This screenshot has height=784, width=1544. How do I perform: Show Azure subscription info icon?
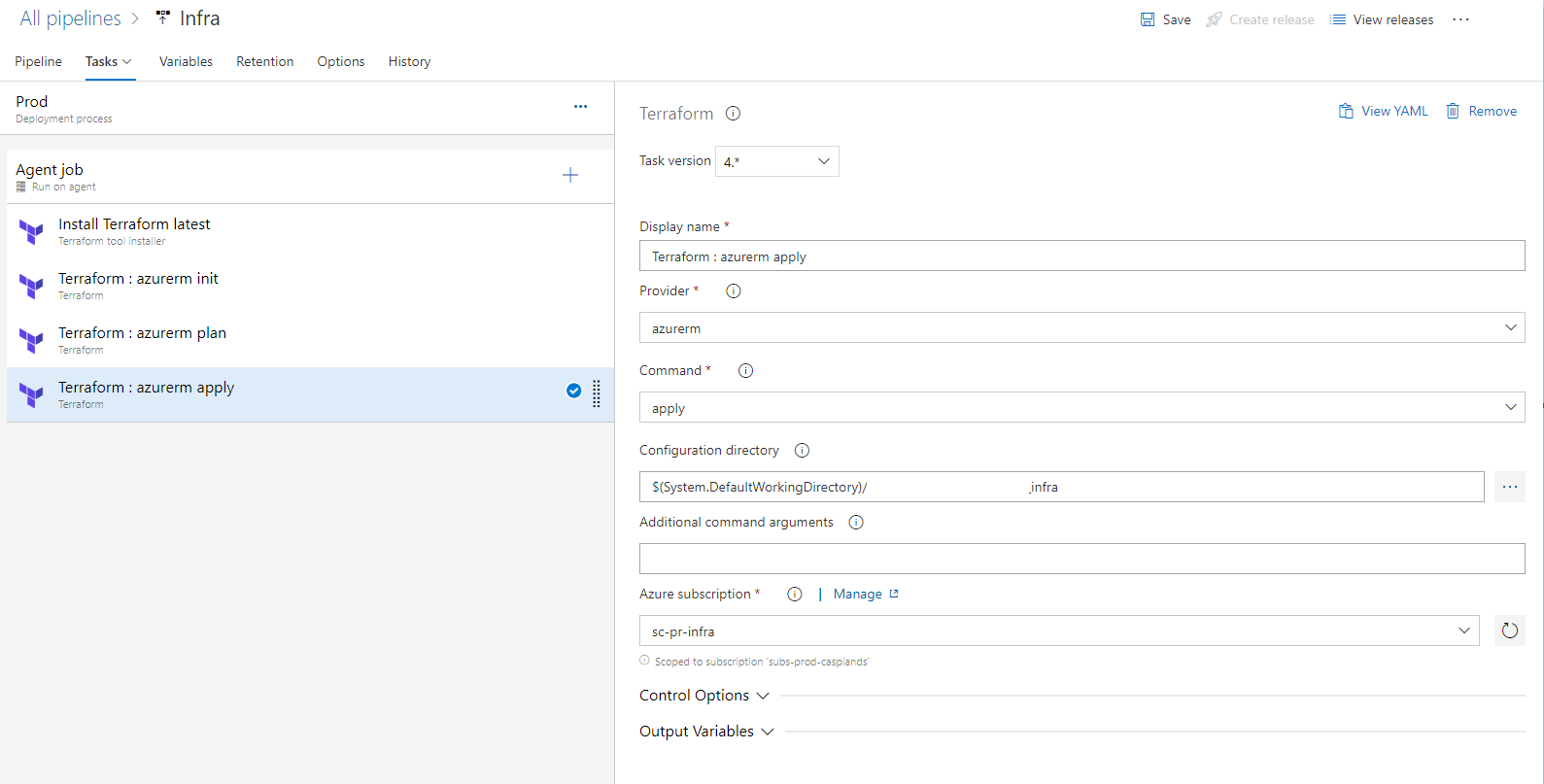click(795, 594)
